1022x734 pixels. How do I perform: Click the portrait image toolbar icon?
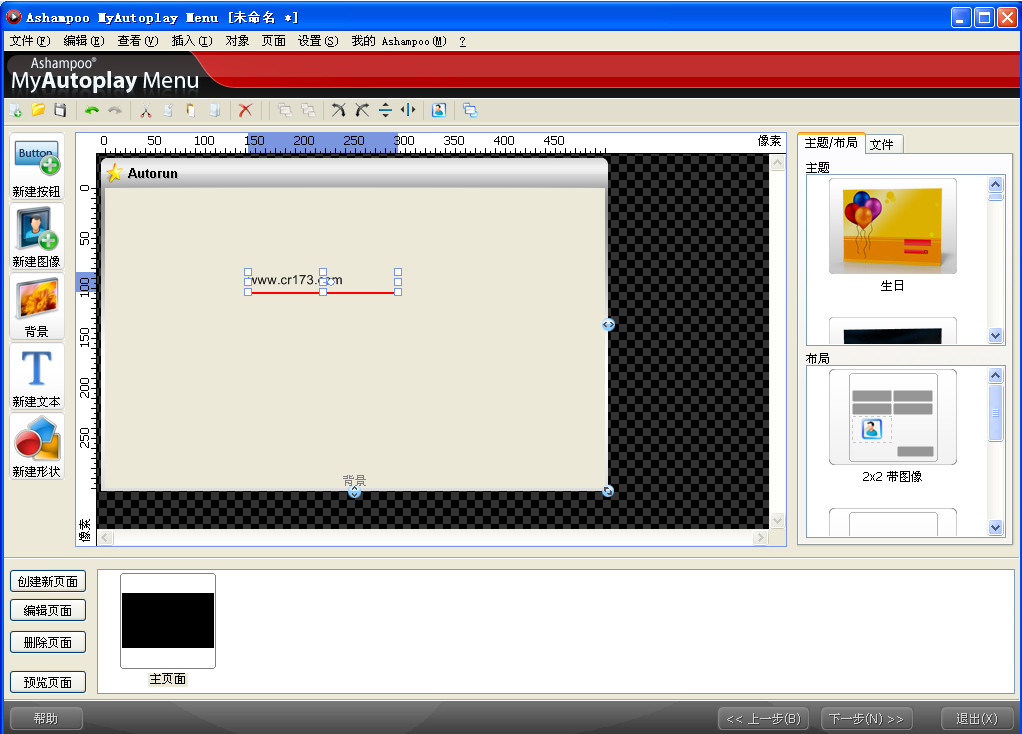click(x=439, y=110)
